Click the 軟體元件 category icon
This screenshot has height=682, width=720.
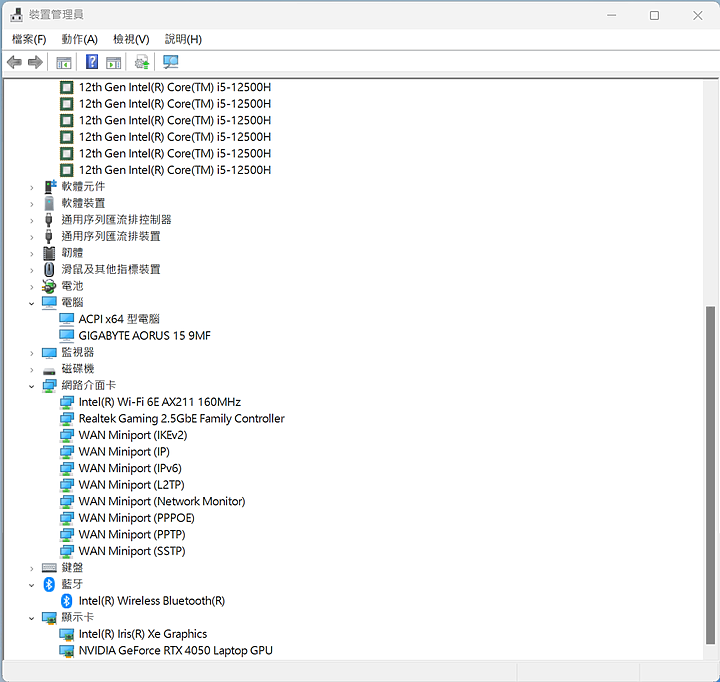(50, 186)
